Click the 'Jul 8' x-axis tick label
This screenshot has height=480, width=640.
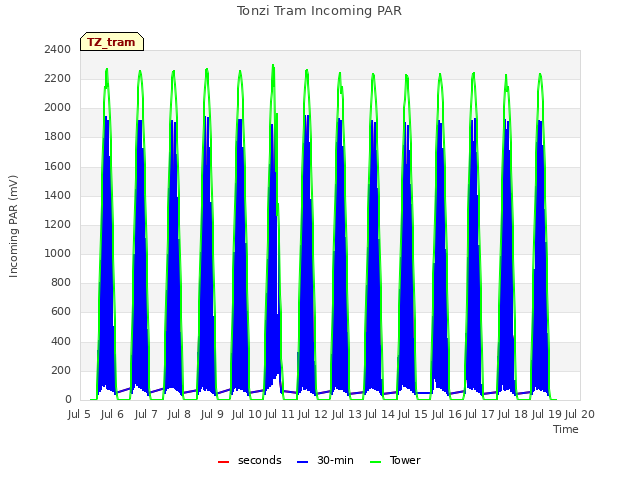[179, 414]
